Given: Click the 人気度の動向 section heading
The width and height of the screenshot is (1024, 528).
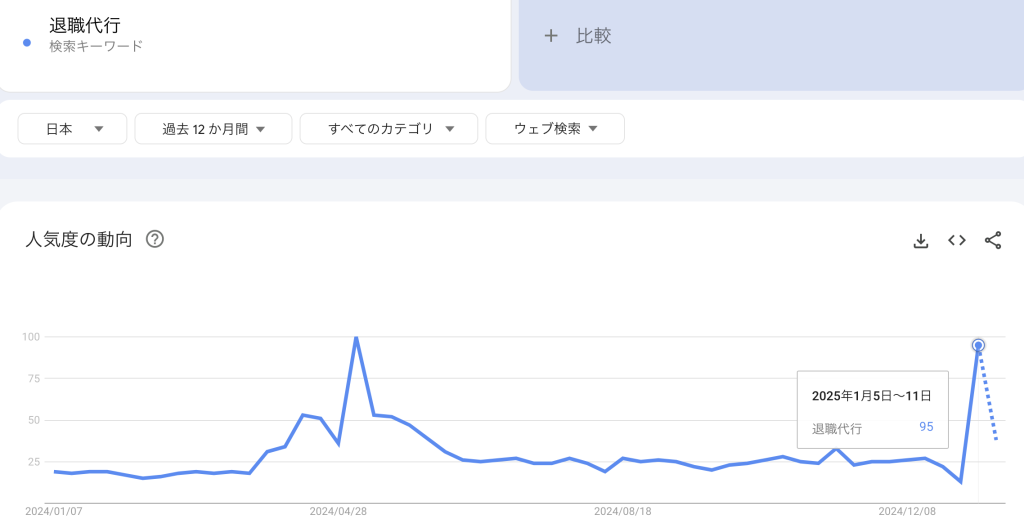Looking at the screenshot, I should tap(78, 239).
